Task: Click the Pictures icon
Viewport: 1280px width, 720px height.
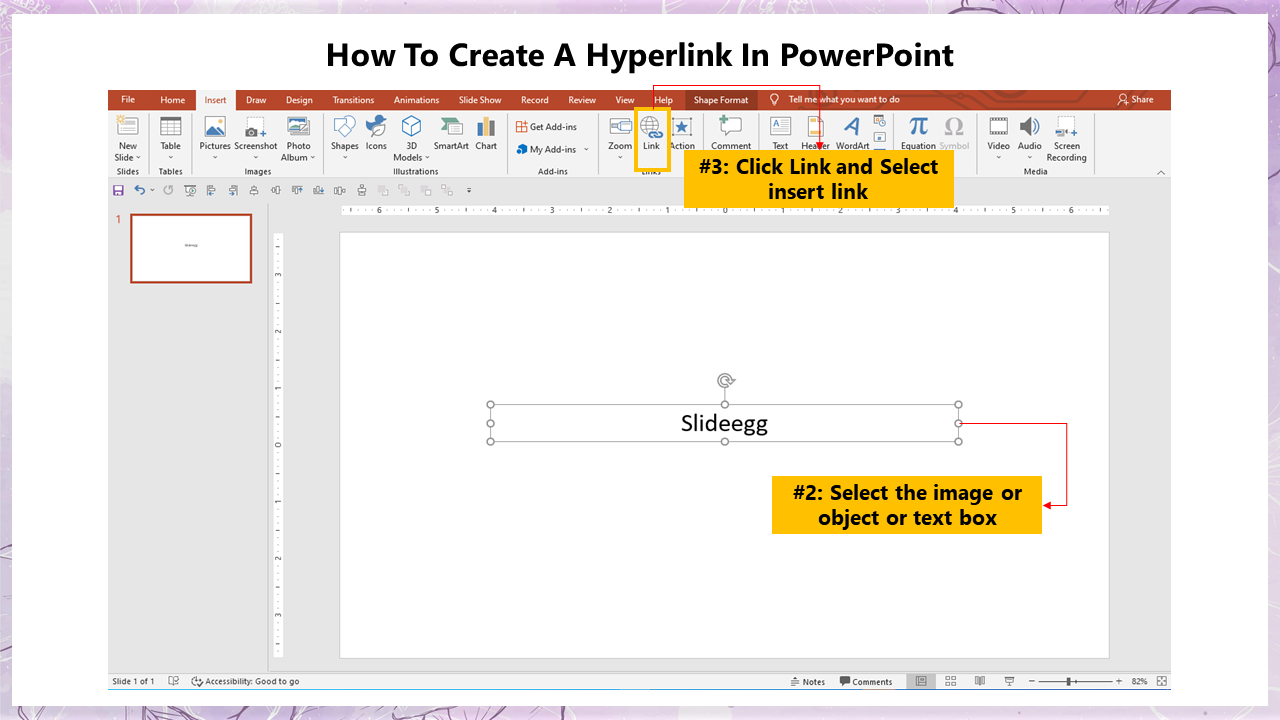Action: (215, 127)
